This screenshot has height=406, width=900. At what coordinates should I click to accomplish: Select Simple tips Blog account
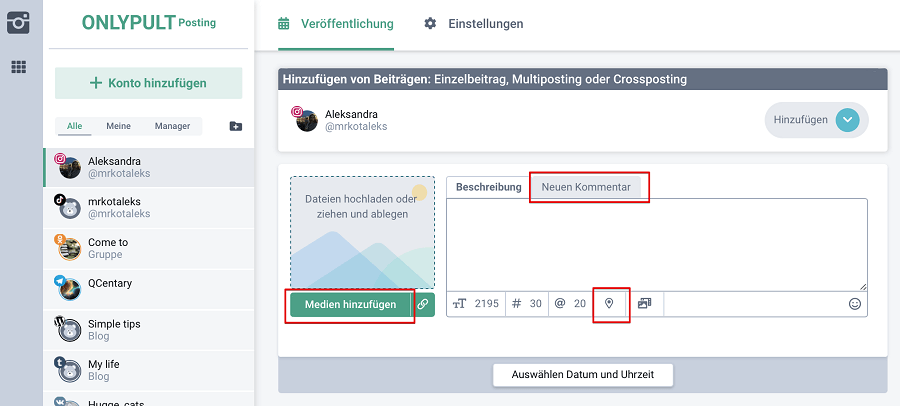[149, 330]
